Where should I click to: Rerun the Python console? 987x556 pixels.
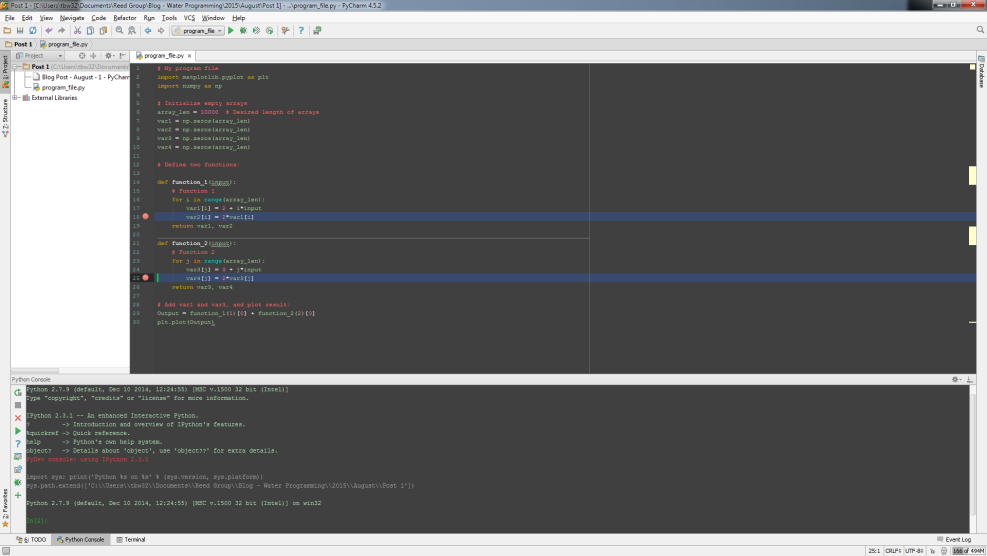click(18, 392)
